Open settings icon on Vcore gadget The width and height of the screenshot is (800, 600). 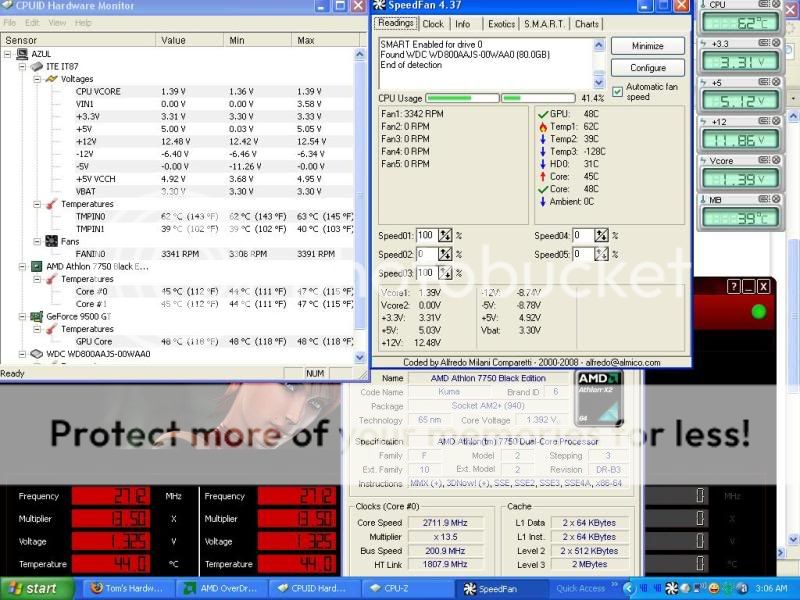tap(764, 160)
